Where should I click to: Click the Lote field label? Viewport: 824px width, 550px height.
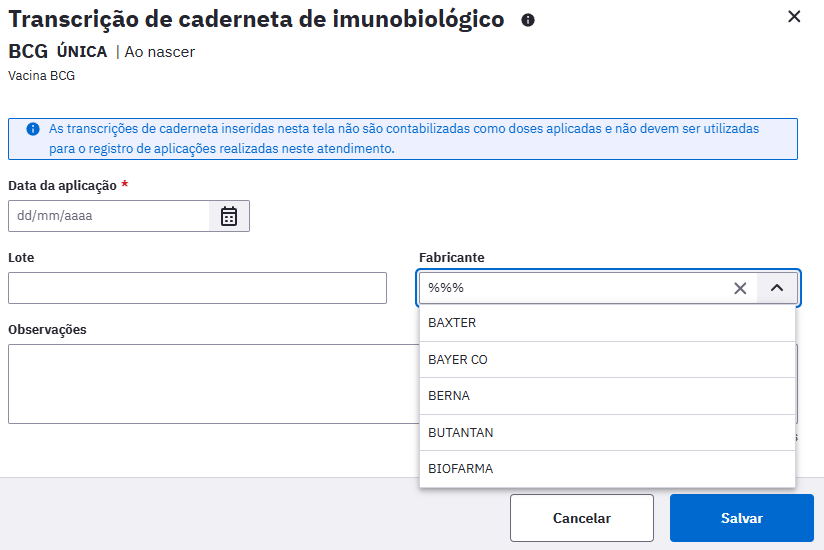[x=21, y=258]
